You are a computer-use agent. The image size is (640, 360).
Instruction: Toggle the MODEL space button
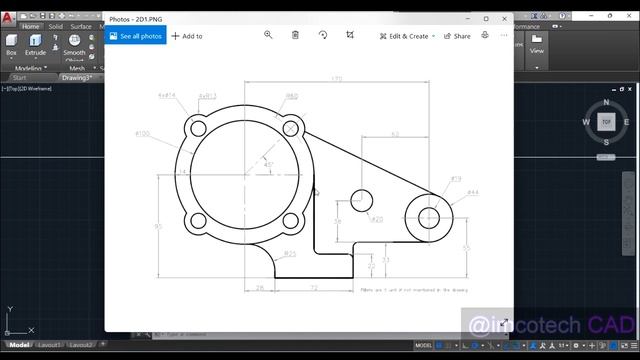[424, 345]
